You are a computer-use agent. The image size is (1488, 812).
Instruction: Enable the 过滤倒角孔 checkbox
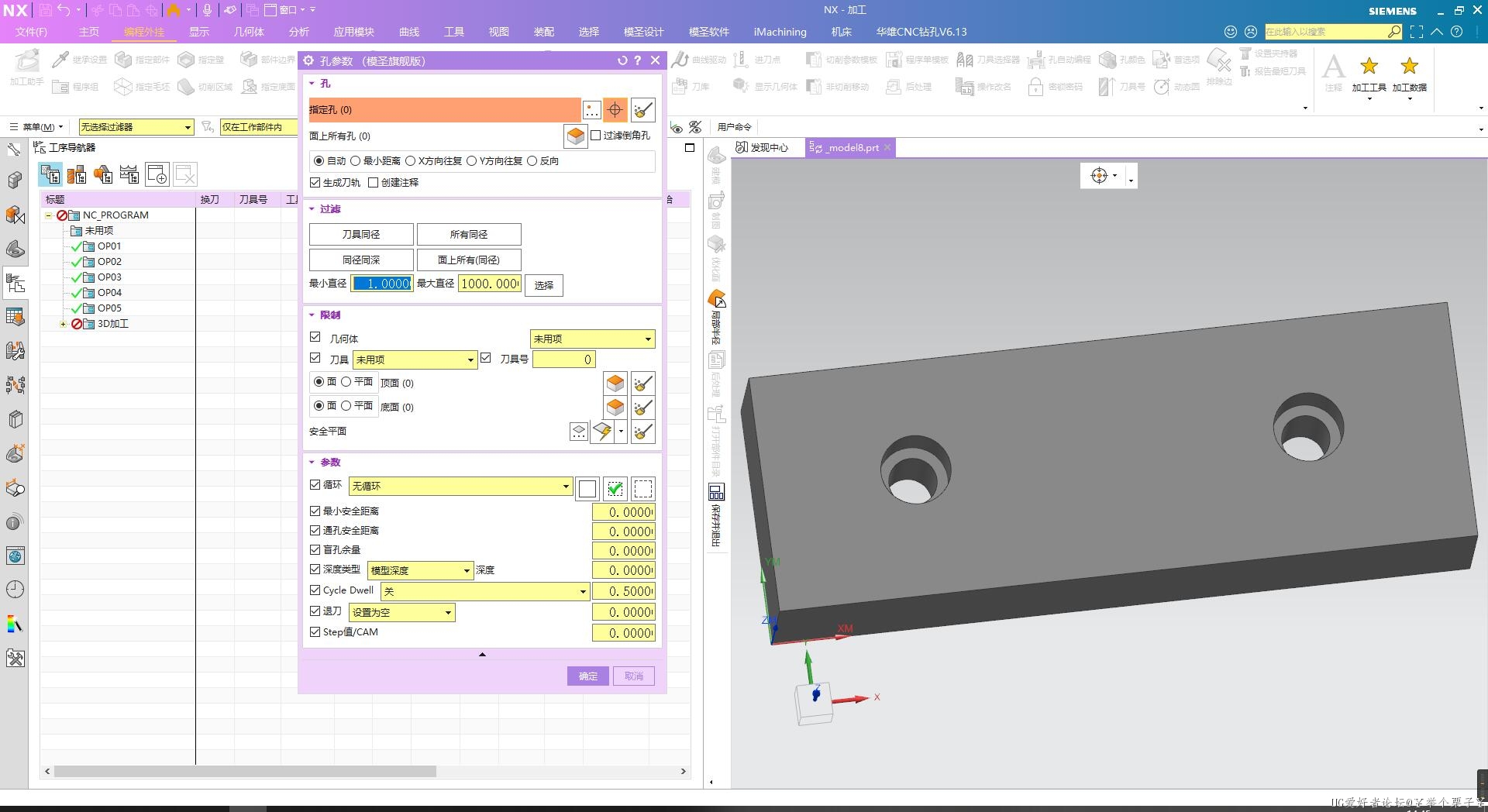tap(596, 135)
